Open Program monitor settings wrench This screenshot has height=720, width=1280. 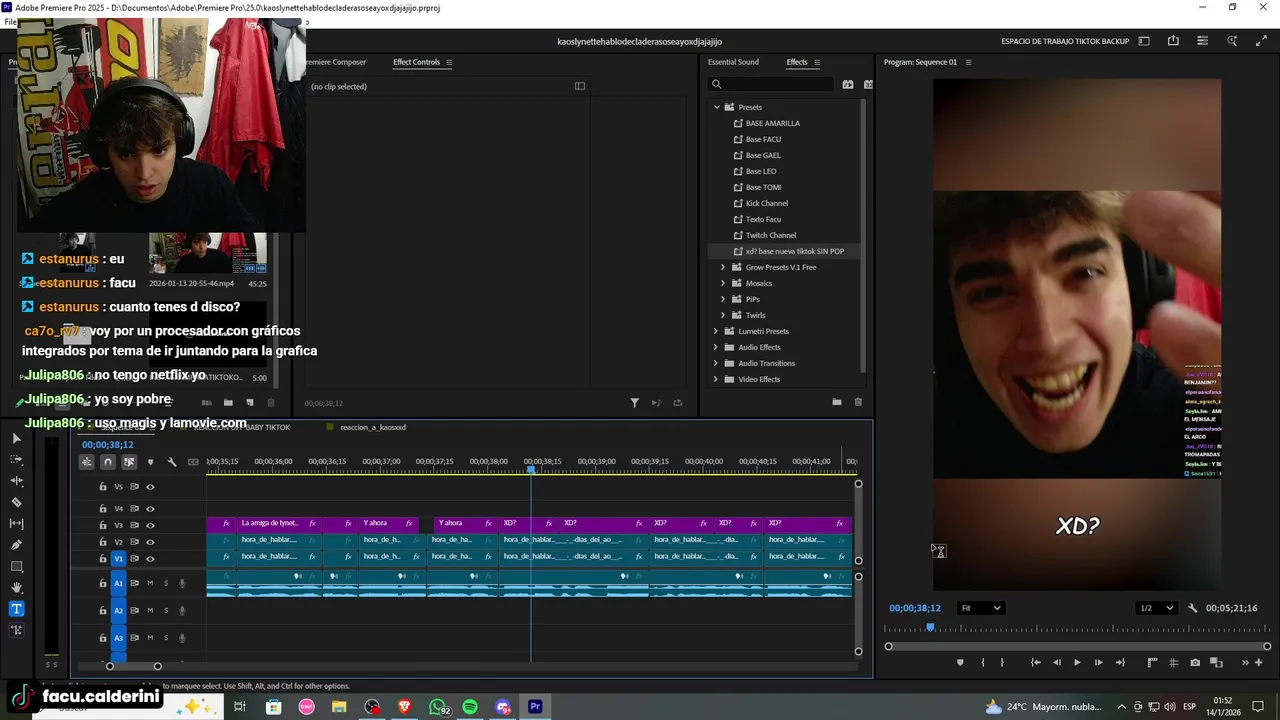point(1192,608)
